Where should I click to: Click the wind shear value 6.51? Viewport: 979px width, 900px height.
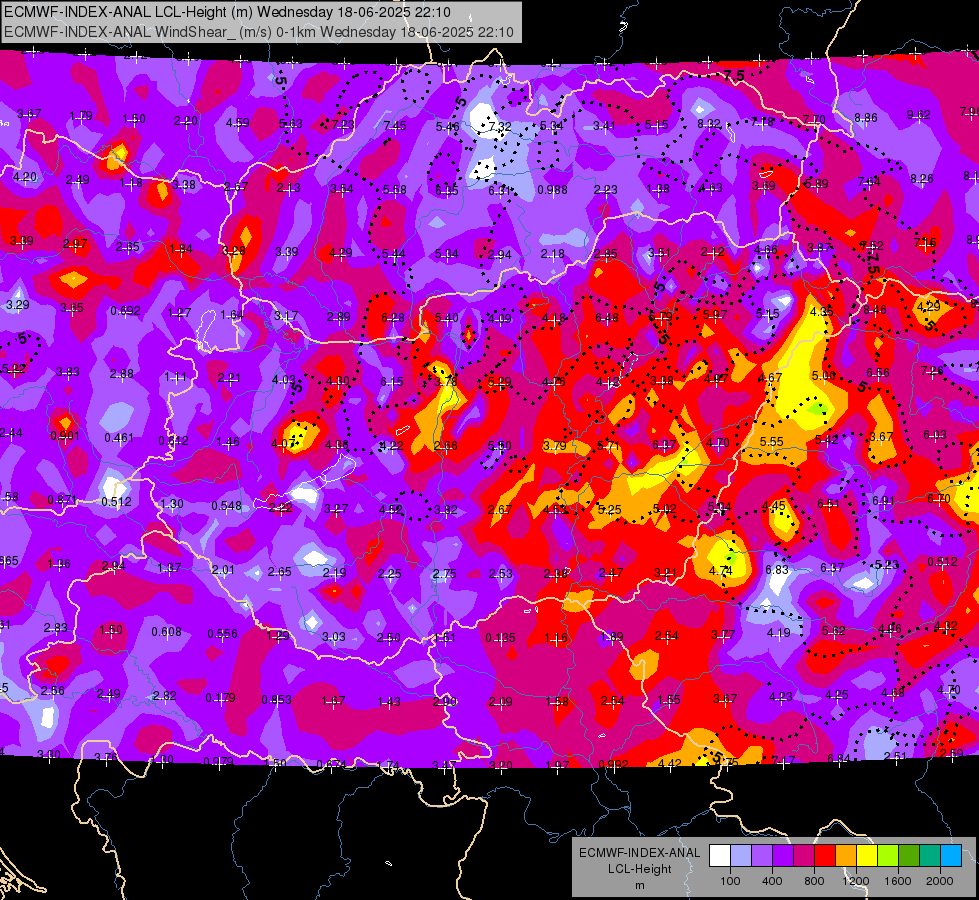829,503
